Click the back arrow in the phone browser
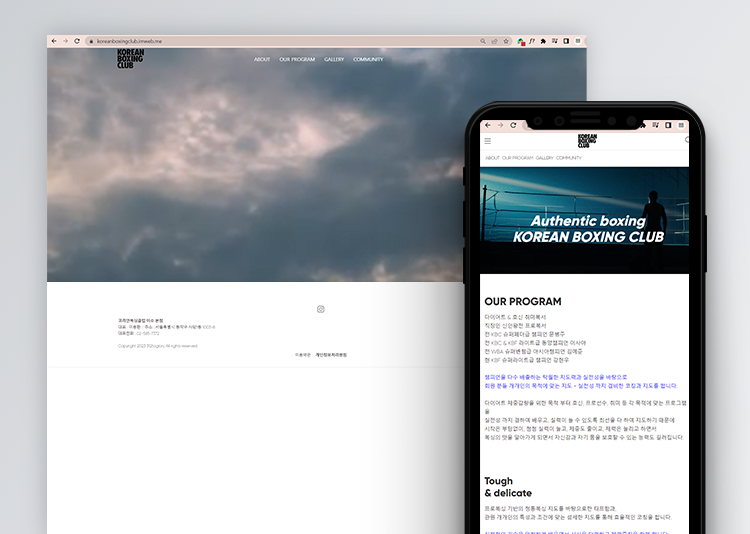750x534 pixels. (488, 125)
